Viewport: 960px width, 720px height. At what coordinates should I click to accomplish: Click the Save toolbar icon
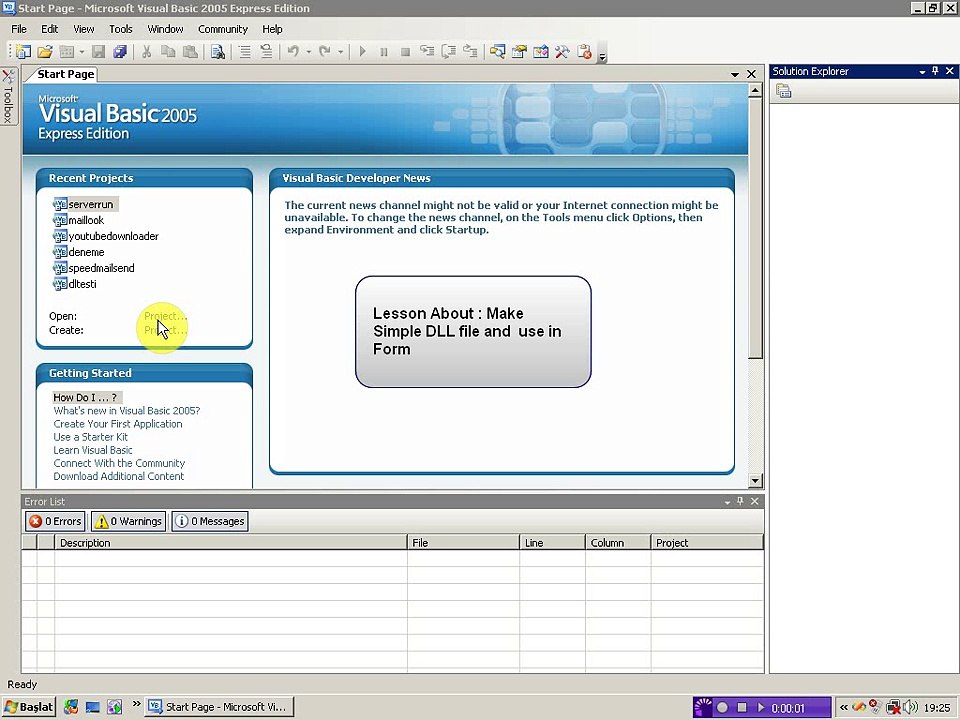click(x=98, y=52)
